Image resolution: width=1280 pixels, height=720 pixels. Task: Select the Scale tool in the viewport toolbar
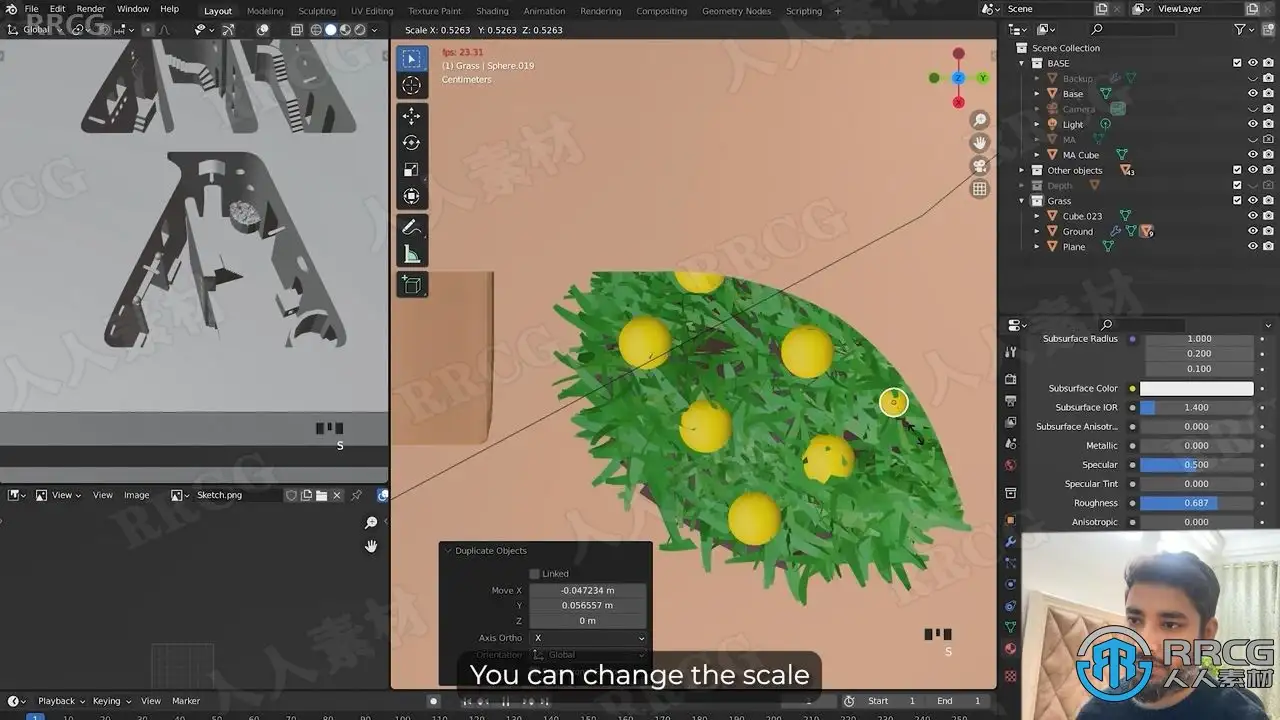pos(411,170)
